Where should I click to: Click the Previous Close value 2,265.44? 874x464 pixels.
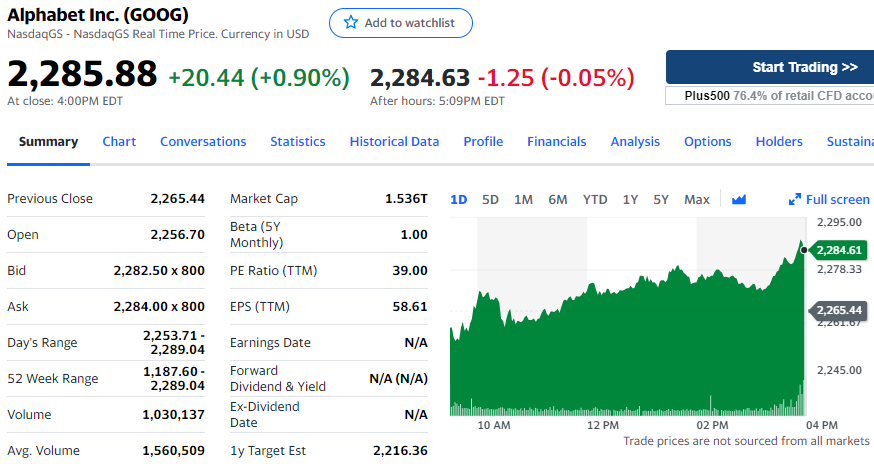(x=177, y=199)
